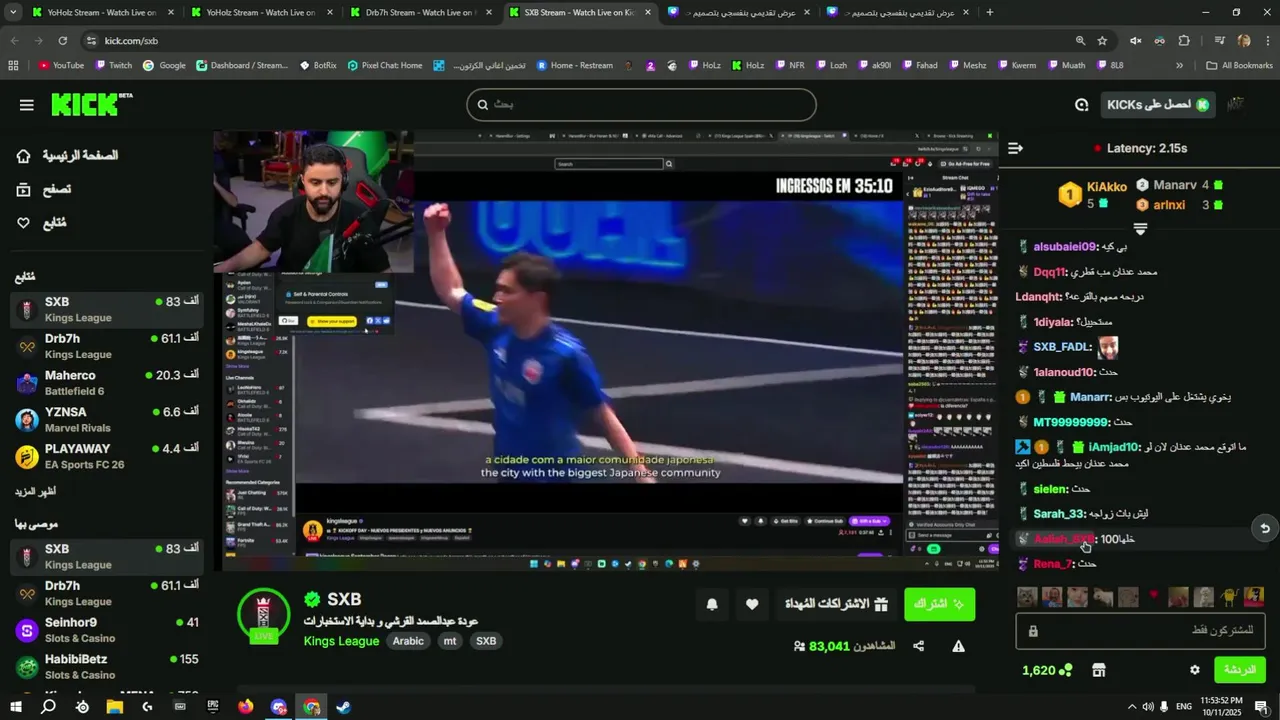Open chat settings gear icon
The image size is (1280, 720).
click(x=1194, y=670)
